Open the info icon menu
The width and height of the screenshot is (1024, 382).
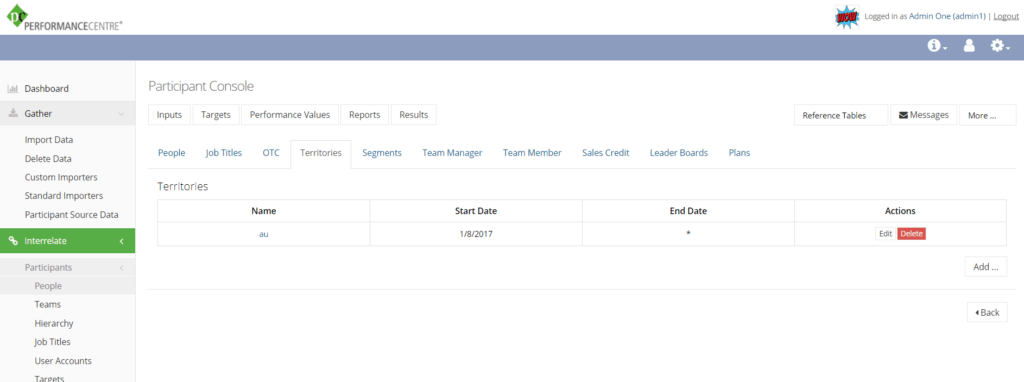click(938, 46)
